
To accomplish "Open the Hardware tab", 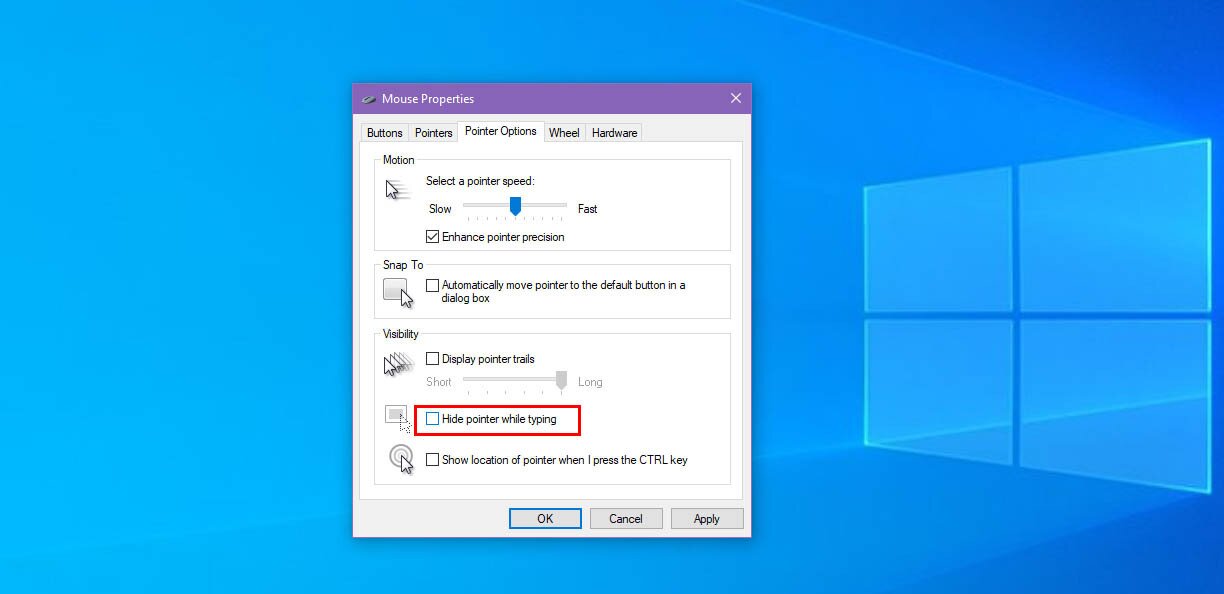I will tap(613, 132).
